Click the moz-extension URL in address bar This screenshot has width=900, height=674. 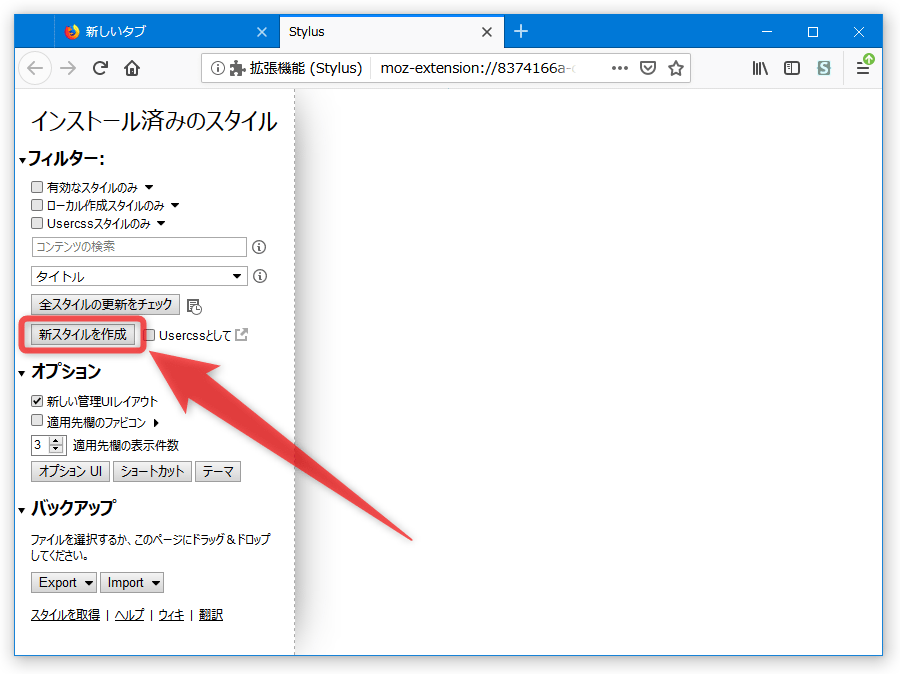coord(478,68)
